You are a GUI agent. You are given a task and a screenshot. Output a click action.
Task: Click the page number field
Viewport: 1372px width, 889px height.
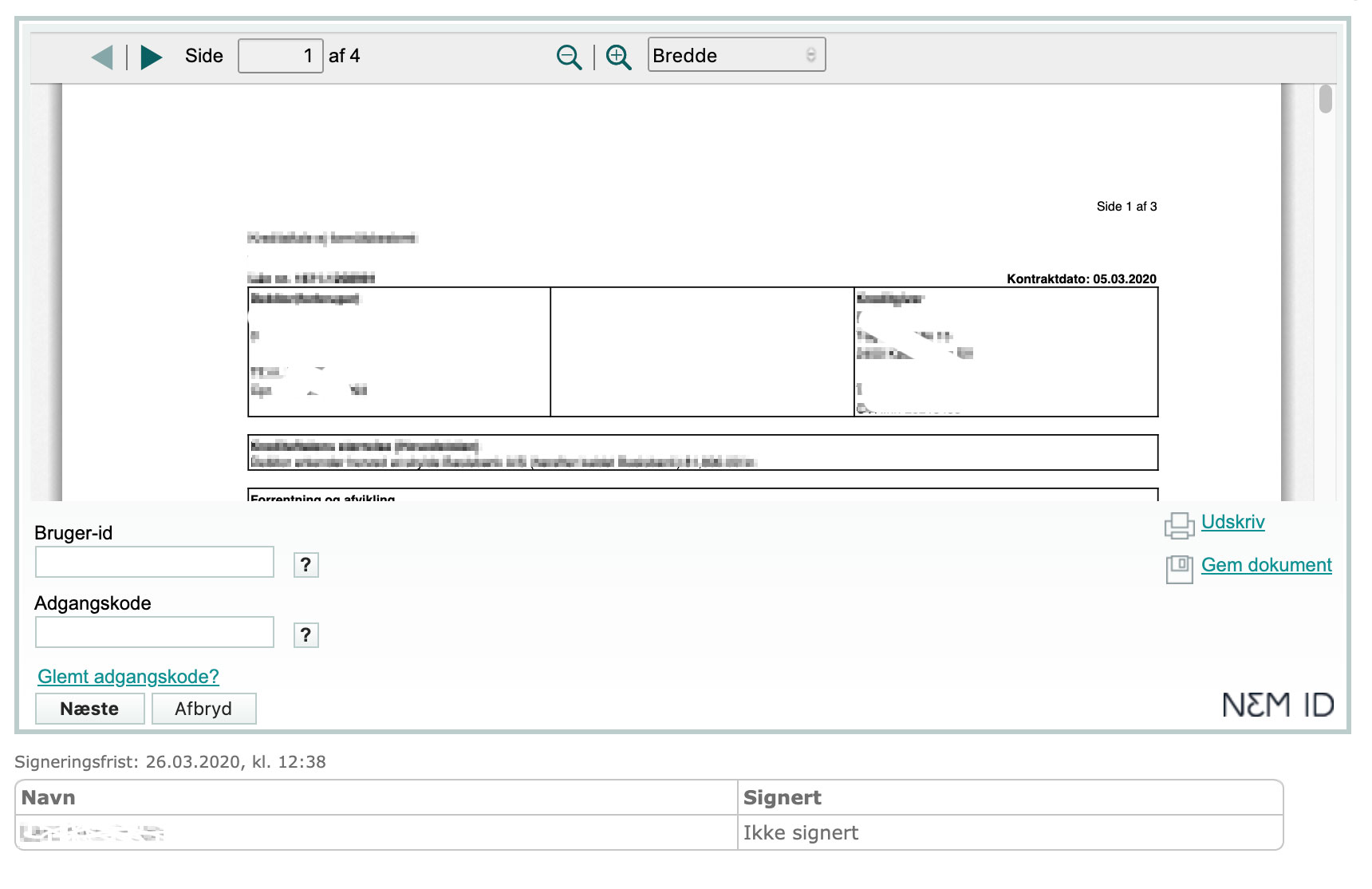[x=280, y=56]
